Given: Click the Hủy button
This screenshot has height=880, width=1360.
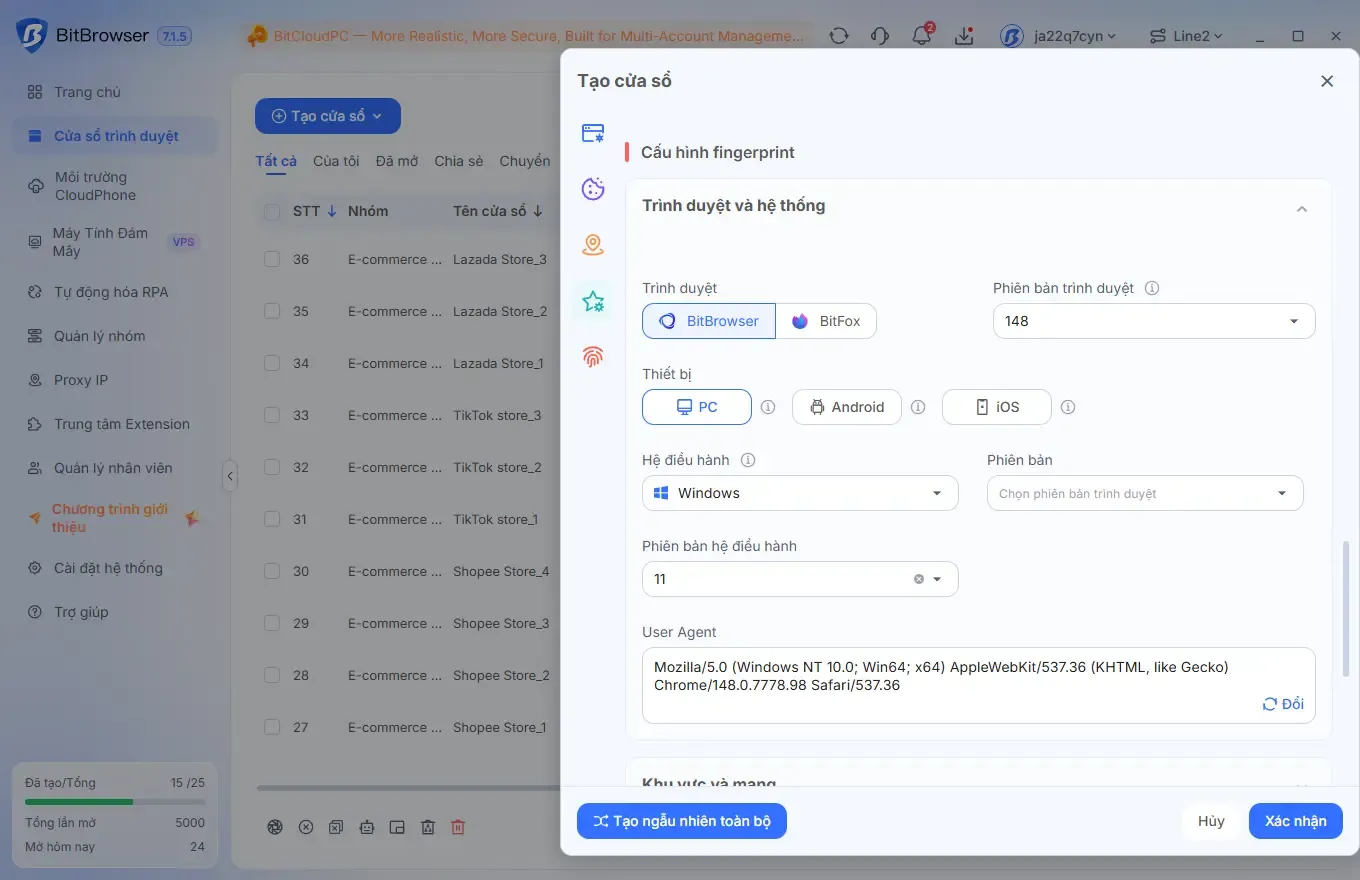Looking at the screenshot, I should (1211, 821).
